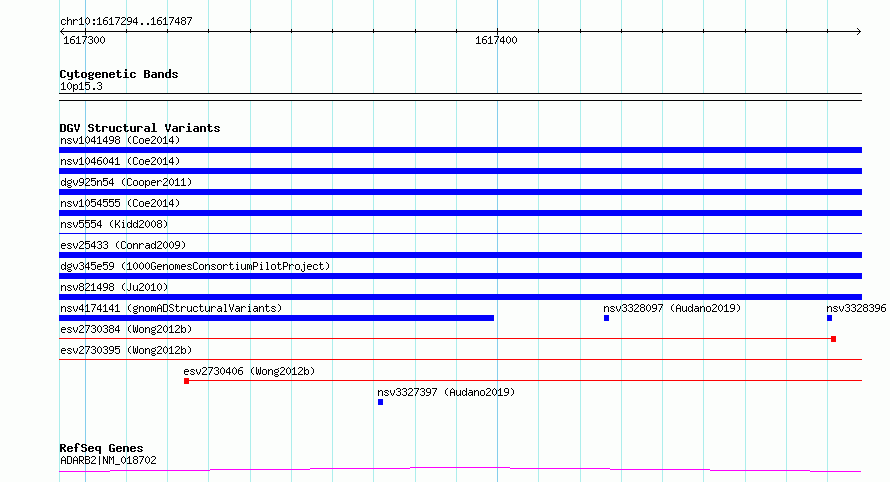Screen dimensions: 890x482
Task: Click the ruler's right arrowhead
Action: pyautogui.click(x=859, y=32)
